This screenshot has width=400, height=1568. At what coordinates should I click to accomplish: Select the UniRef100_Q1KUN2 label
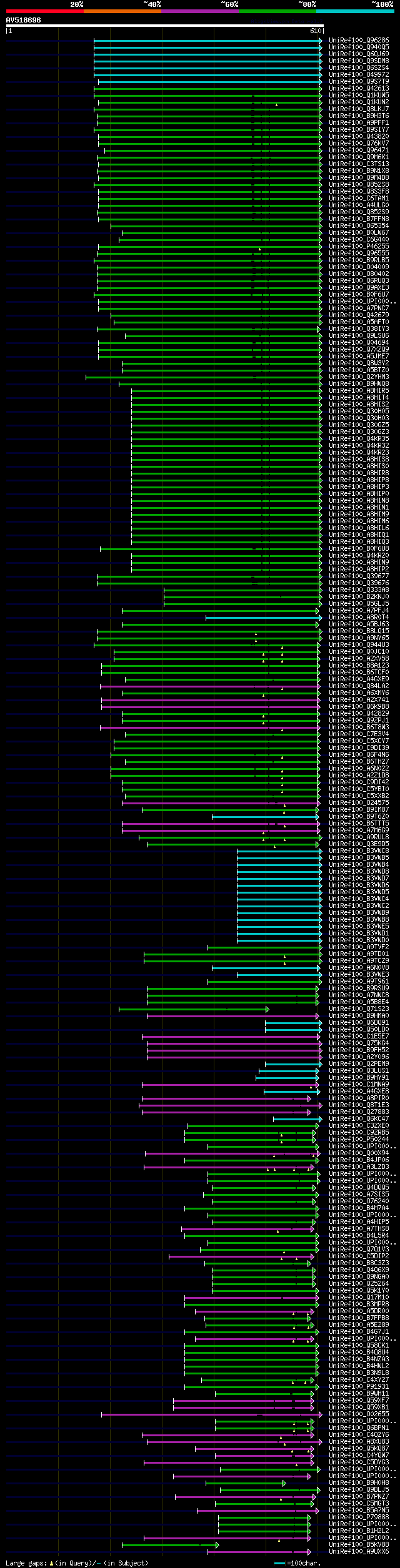[x=359, y=102]
